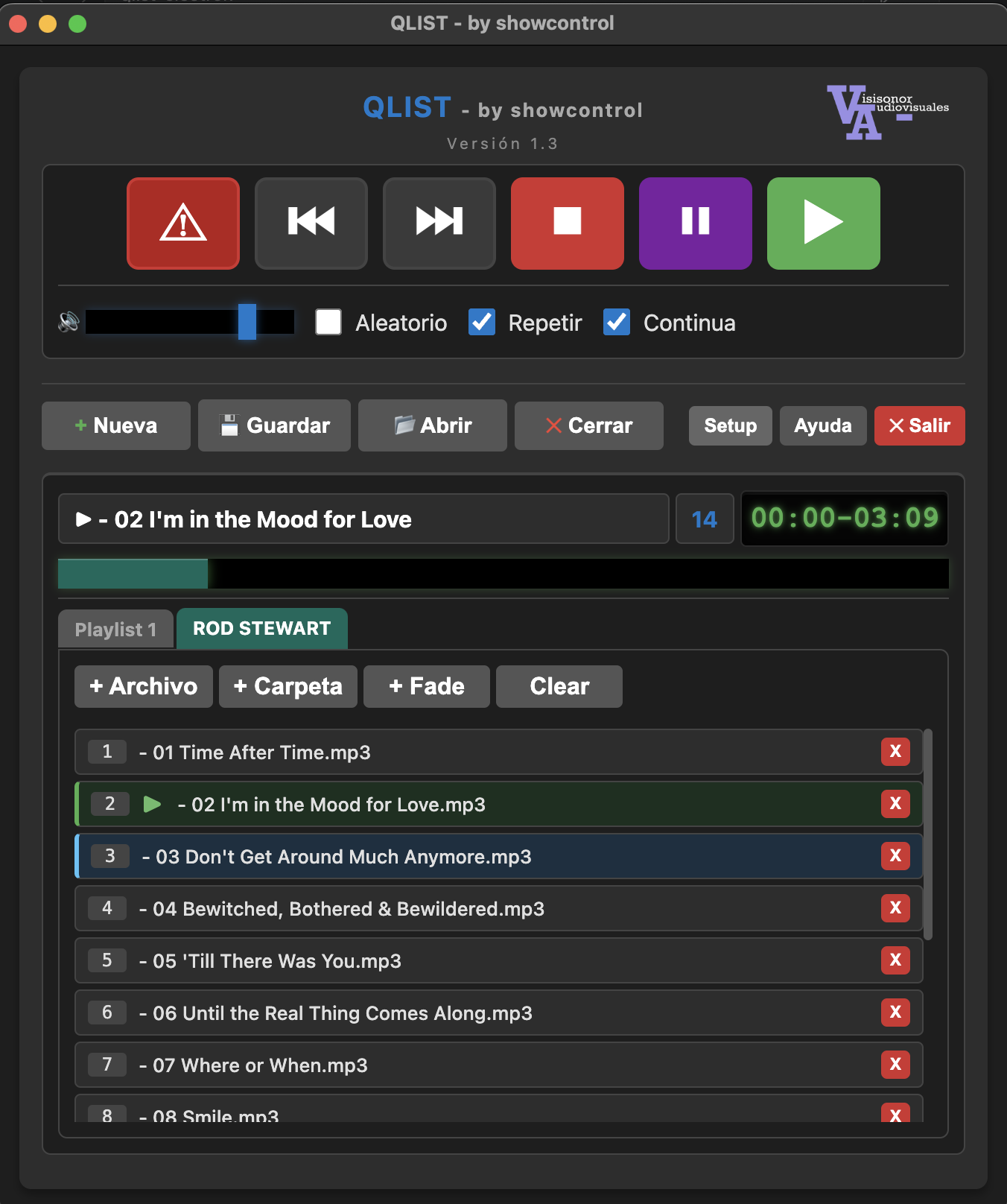This screenshot has height=1204, width=1007.
Task: Pause playback with the purple button
Action: point(696,224)
